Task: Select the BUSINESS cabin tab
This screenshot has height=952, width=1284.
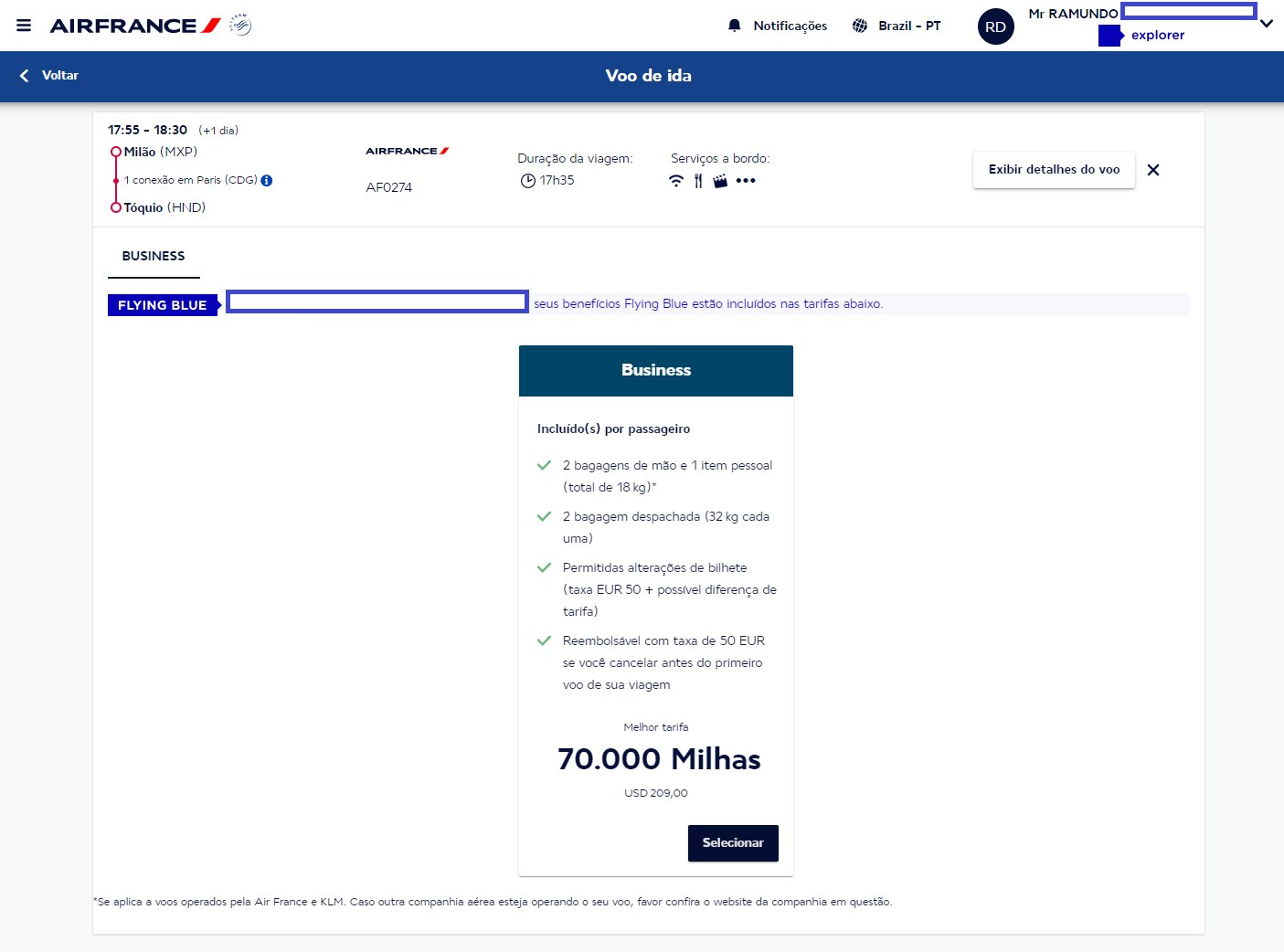Action: click(154, 257)
